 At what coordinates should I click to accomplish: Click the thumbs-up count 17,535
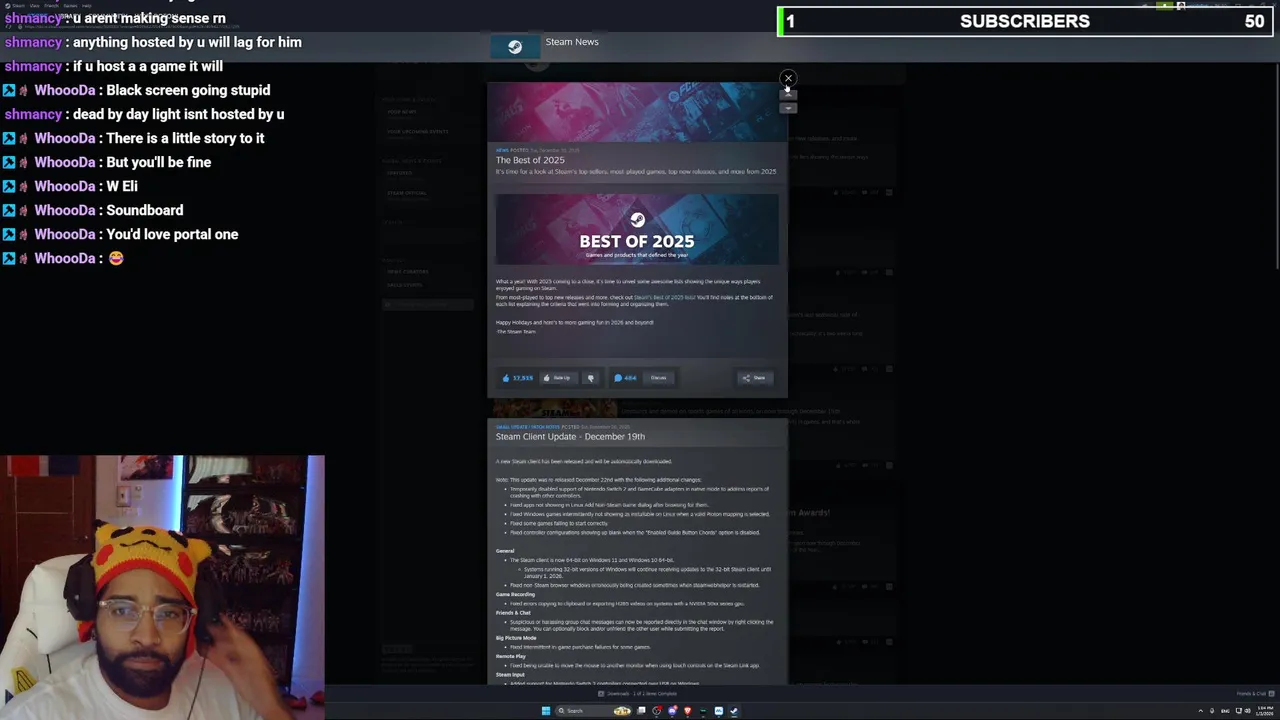[x=518, y=378]
